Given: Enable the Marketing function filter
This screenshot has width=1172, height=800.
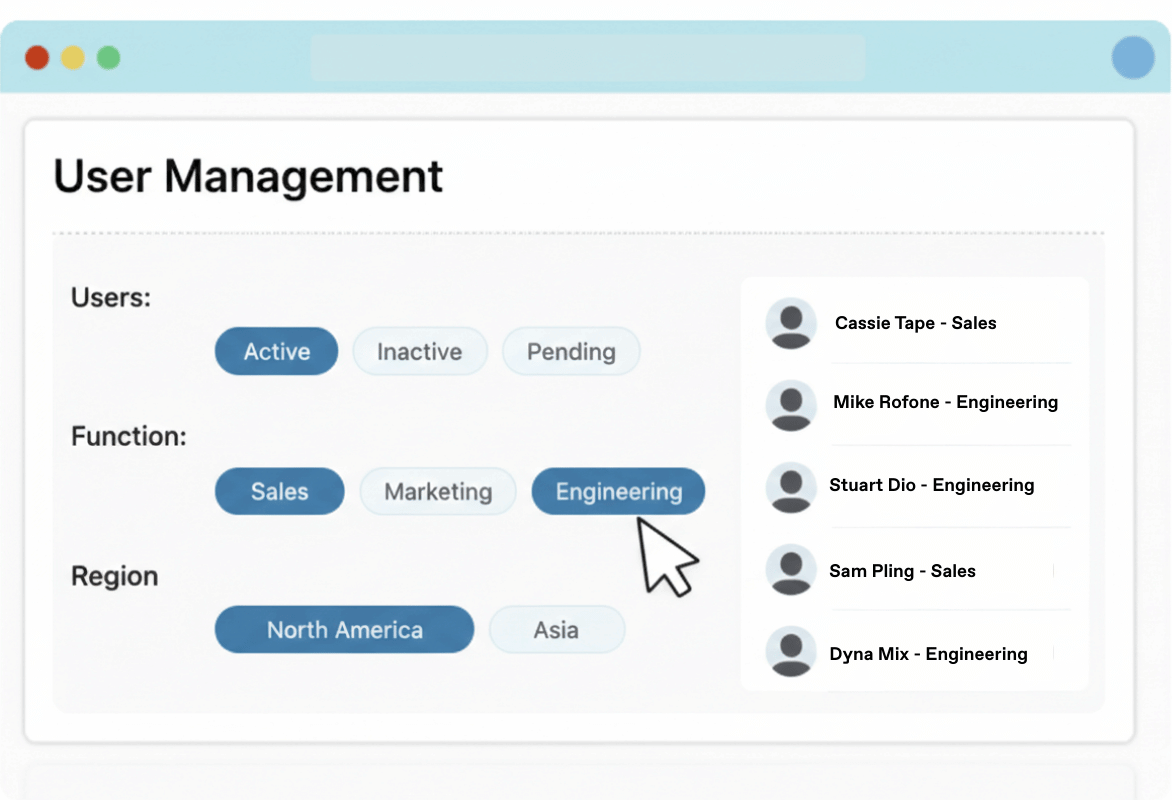Looking at the screenshot, I should (438, 491).
